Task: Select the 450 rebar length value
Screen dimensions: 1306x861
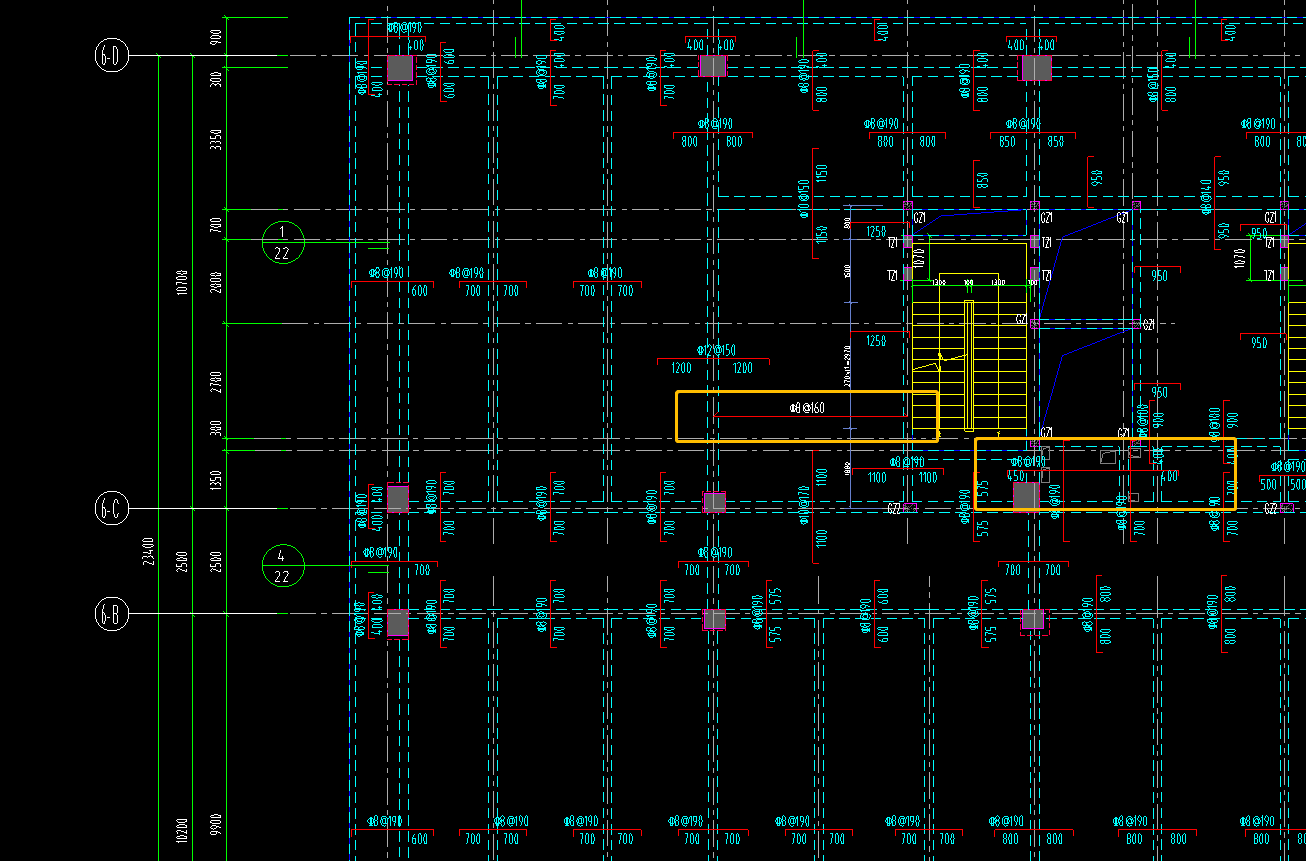Action: [1016, 477]
